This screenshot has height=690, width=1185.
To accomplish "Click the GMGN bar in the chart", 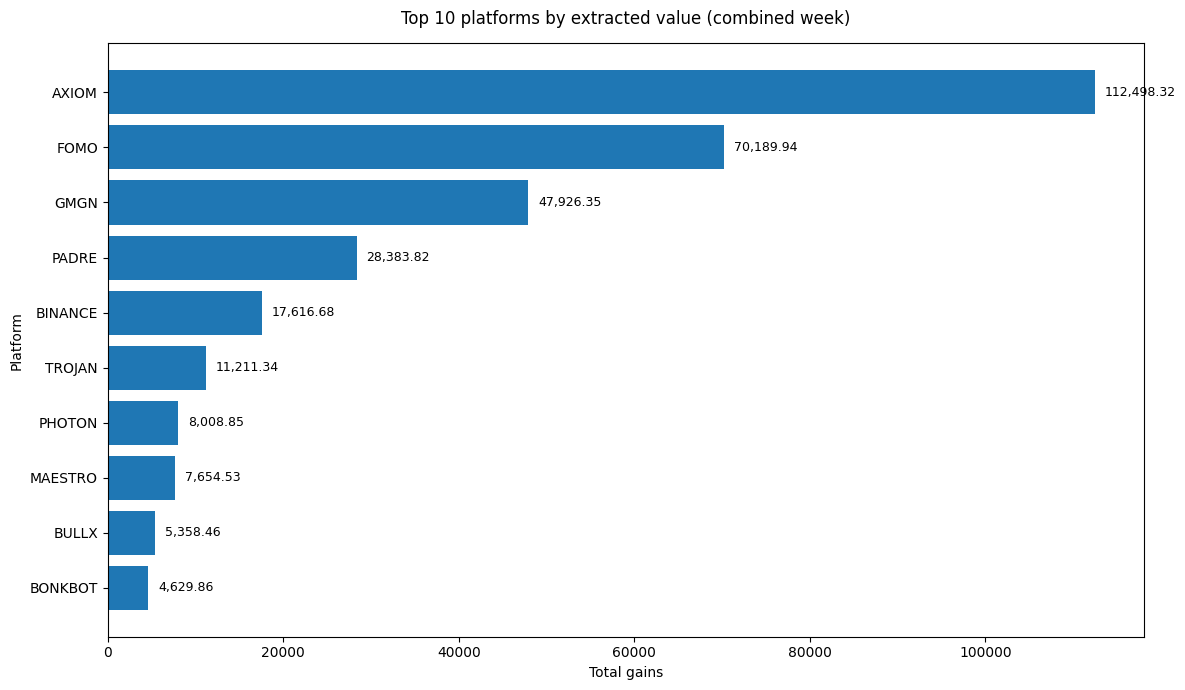I will (x=318, y=202).
